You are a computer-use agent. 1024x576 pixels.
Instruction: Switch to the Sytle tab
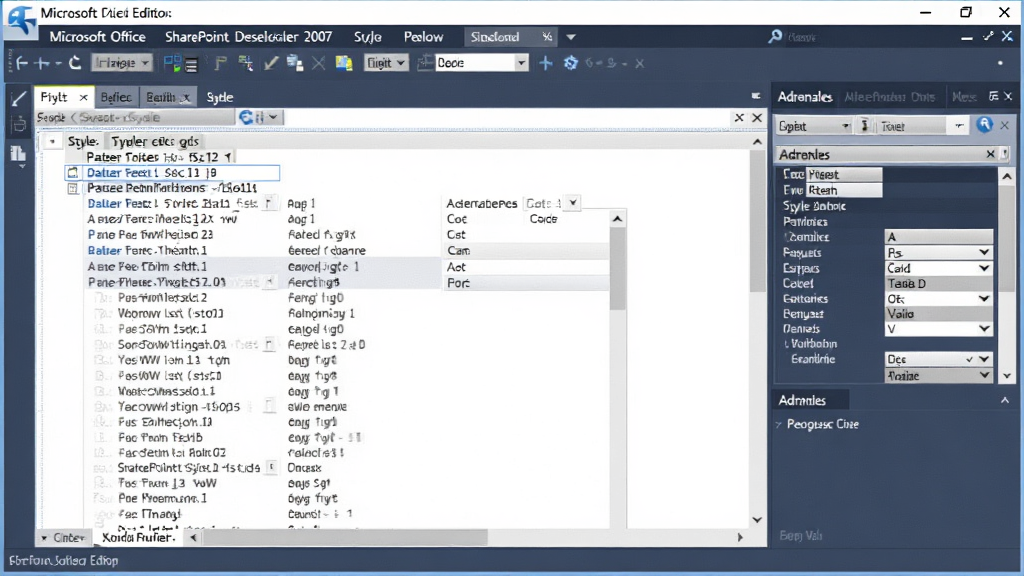[x=219, y=97]
